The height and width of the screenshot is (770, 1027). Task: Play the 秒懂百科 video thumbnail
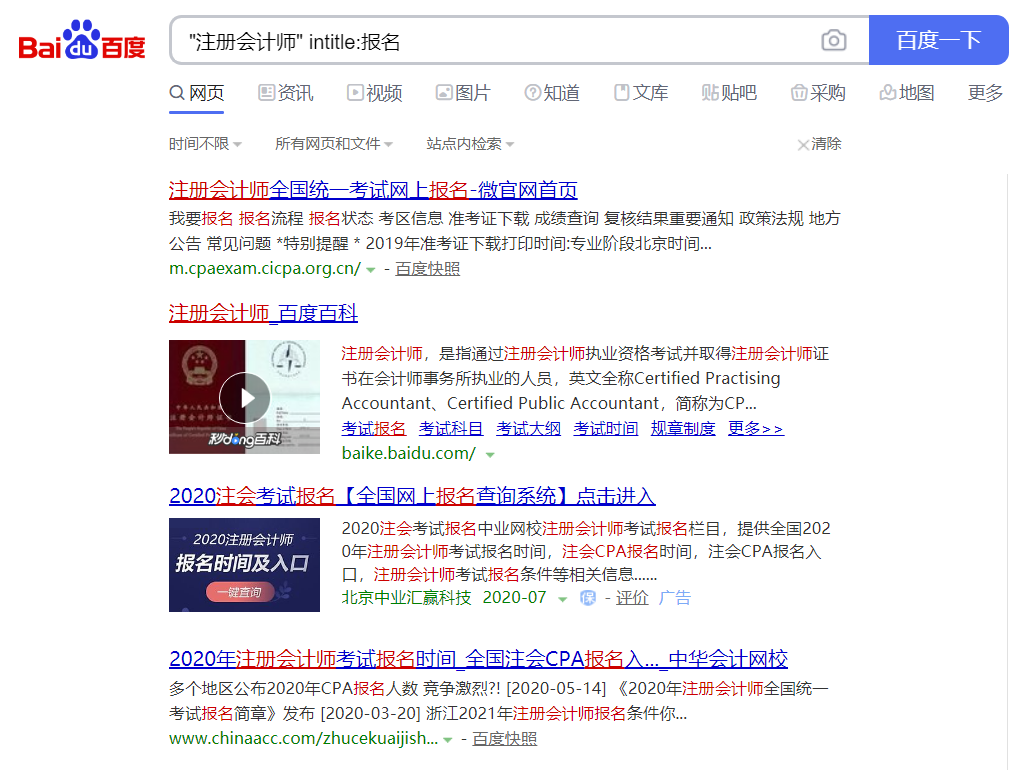click(x=244, y=397)
